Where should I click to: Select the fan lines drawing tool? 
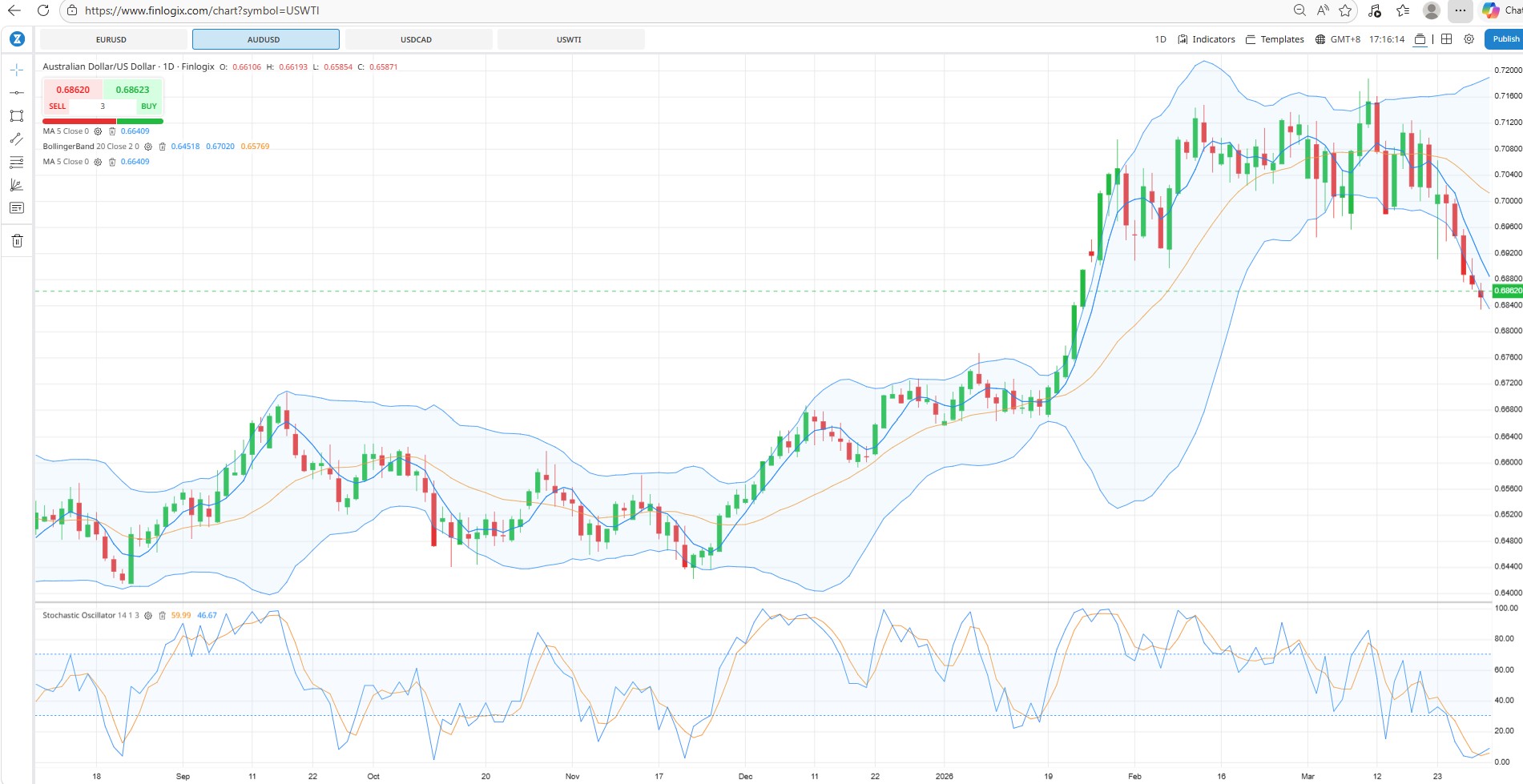(x=17, y=185)
